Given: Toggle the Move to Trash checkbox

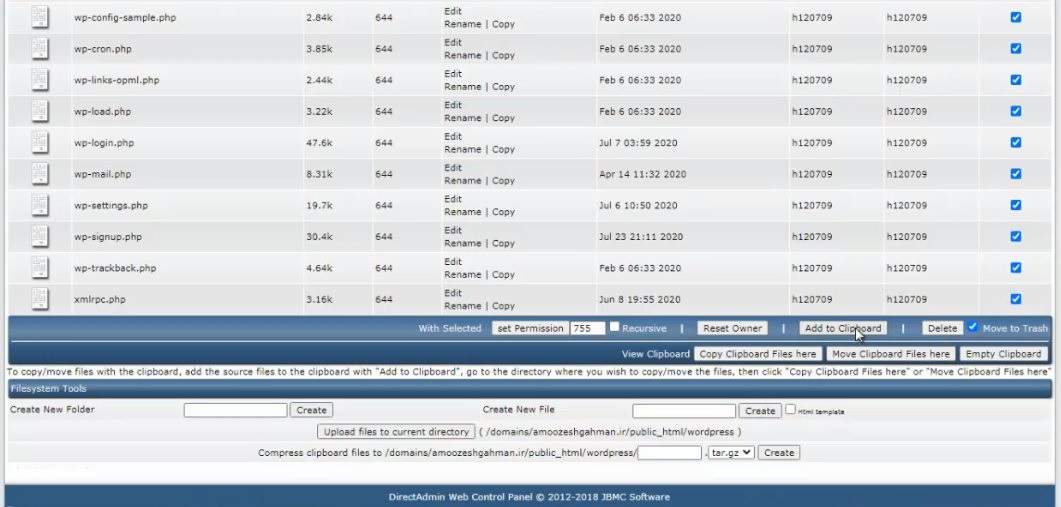Looking at the screenshot, I should pos(973,327).
